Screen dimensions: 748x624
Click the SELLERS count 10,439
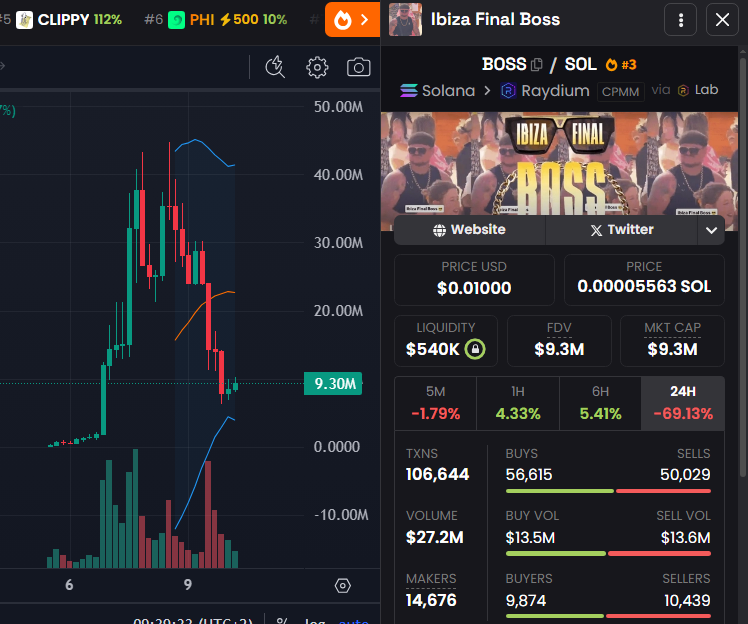tap(687, 601)
